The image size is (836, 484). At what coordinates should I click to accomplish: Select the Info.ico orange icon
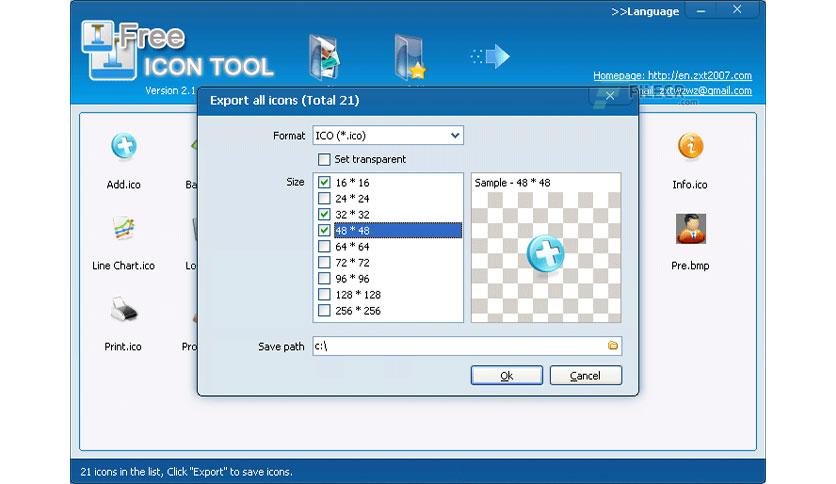tap(690, 146)
